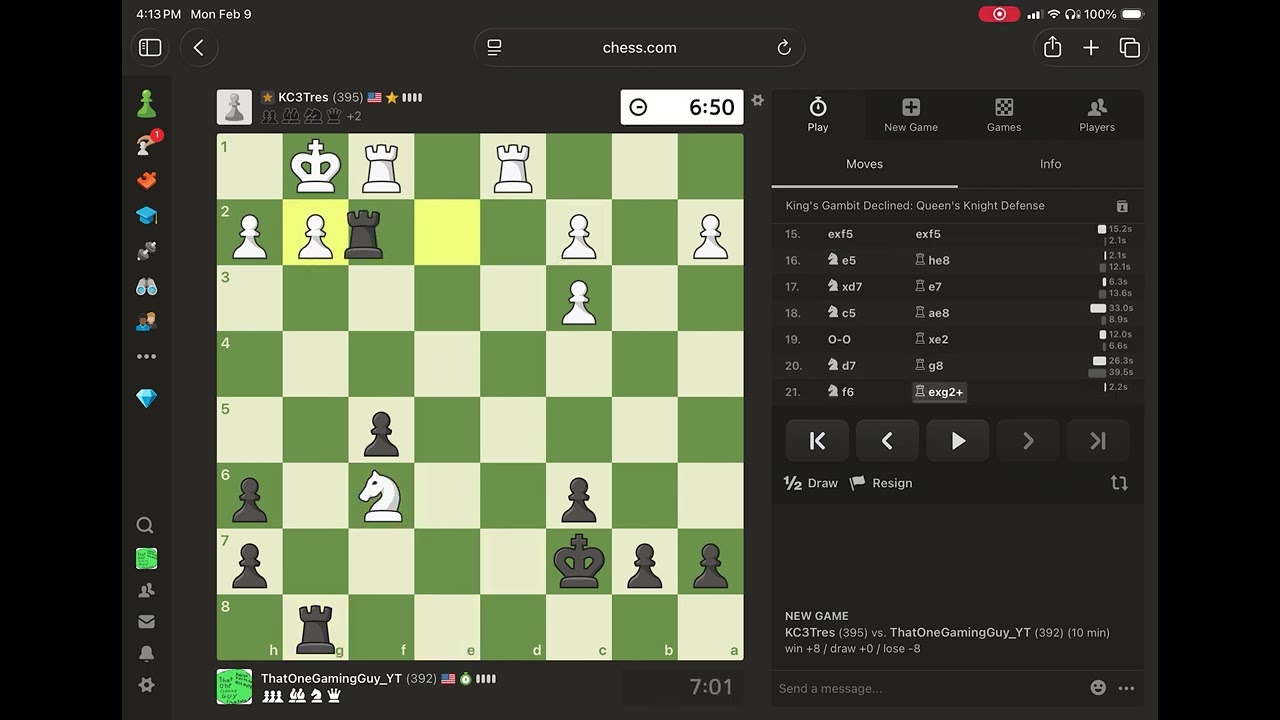The height and width of the screenshot is (720, 1280).
Task: Open the Safari share sheet
Action: tap(1052, 47)
